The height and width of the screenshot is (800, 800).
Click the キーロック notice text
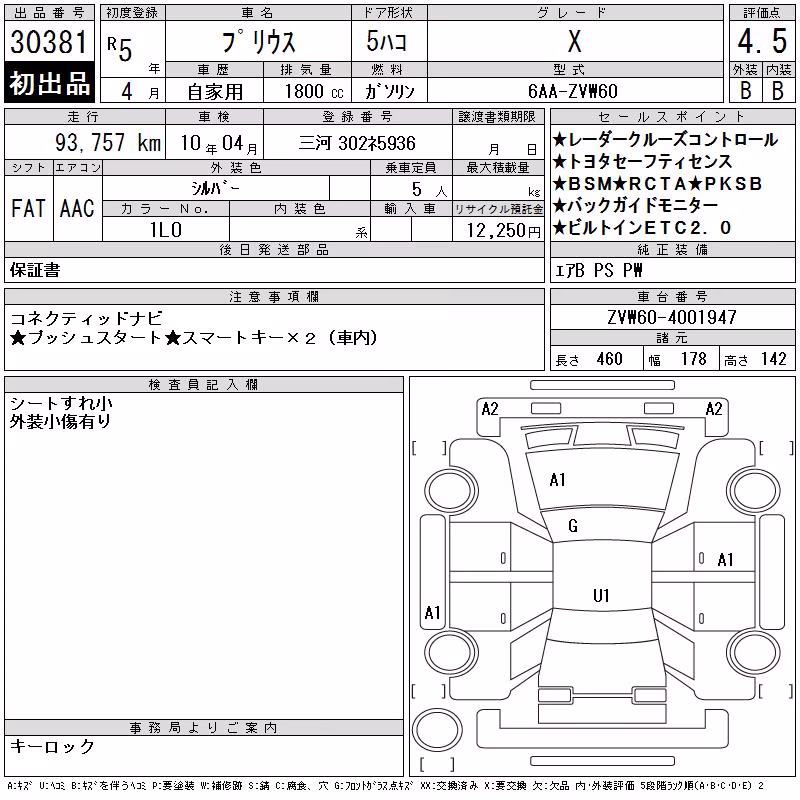pos(52,746)
